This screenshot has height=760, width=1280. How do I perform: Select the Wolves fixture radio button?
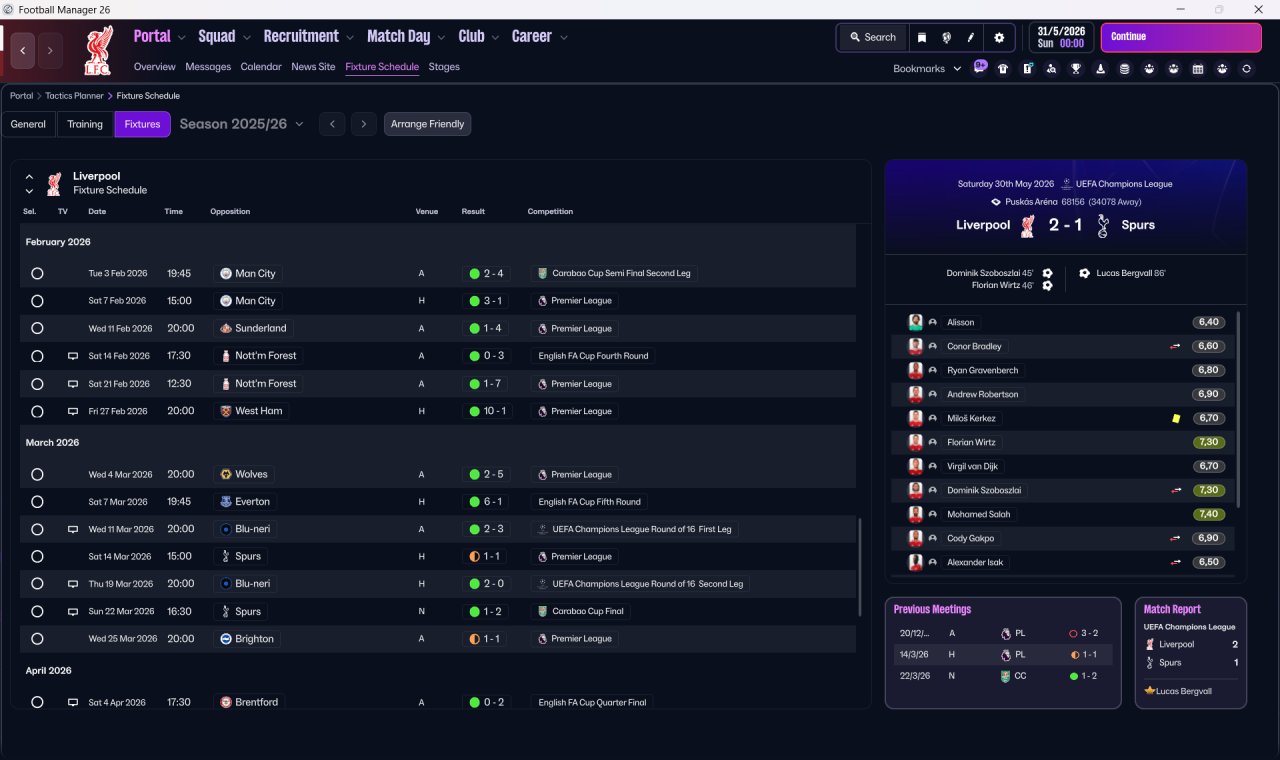pos(37,474)
